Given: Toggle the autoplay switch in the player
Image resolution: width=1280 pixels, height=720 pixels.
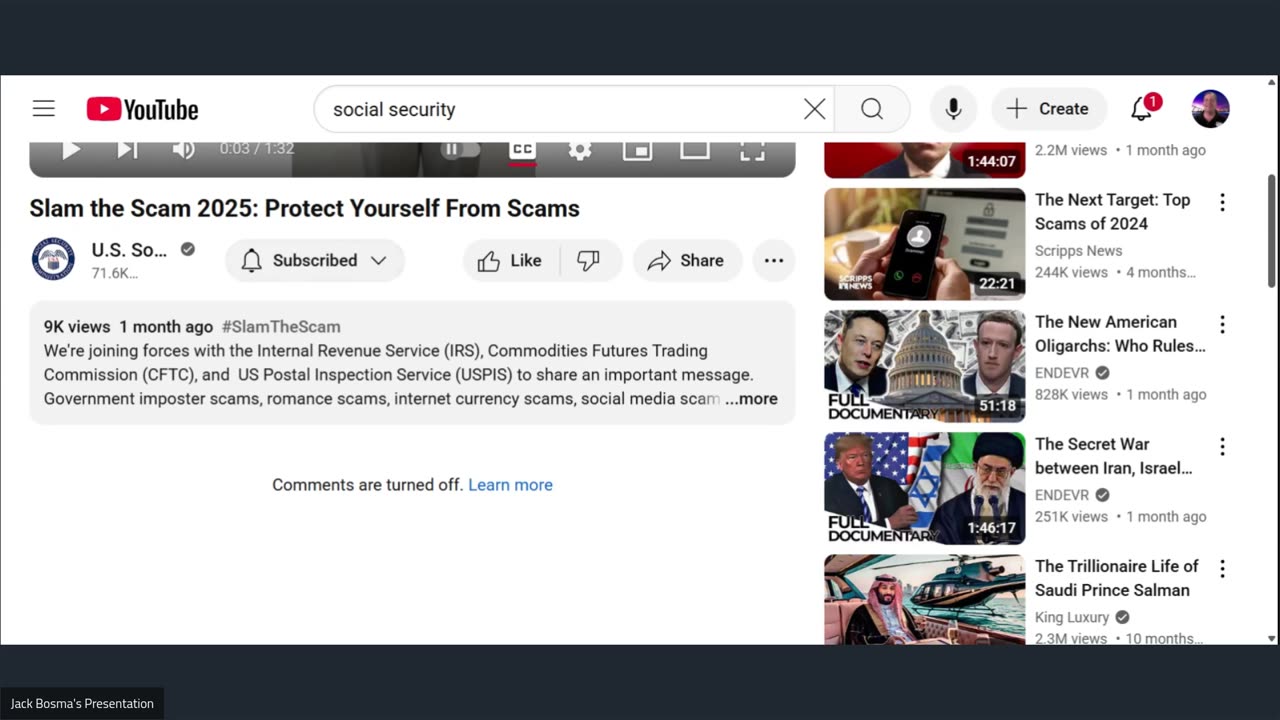Looking at the screenshot, I should coord(460,150).
